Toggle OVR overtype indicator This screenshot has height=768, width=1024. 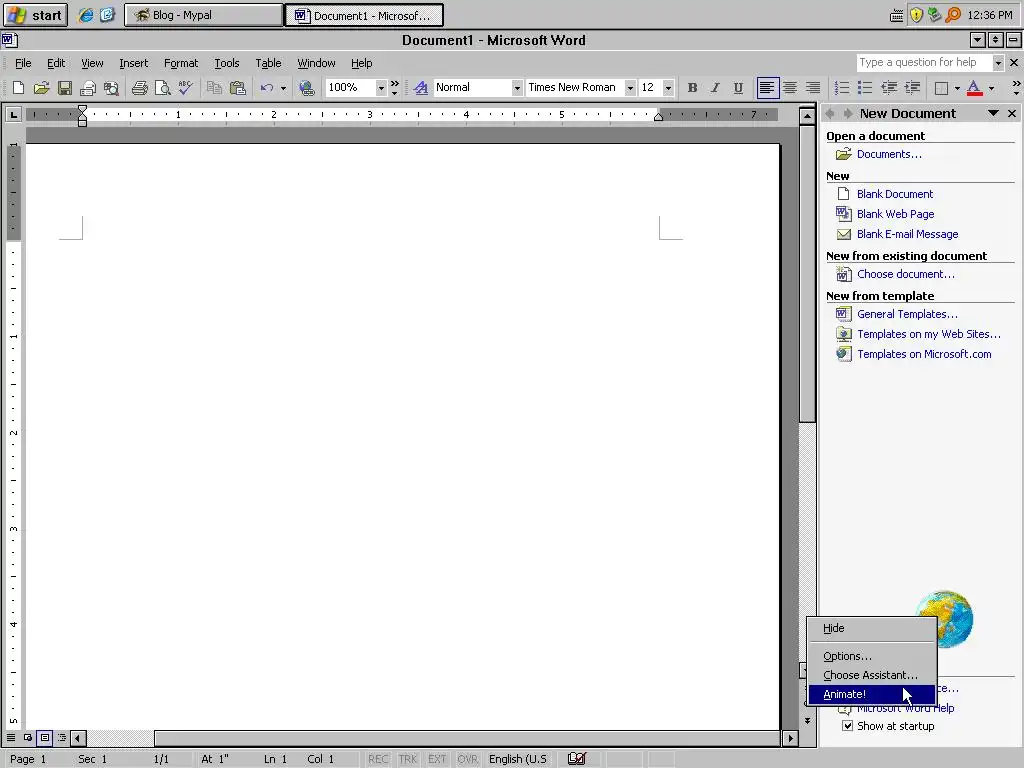(x=467, y=759)
